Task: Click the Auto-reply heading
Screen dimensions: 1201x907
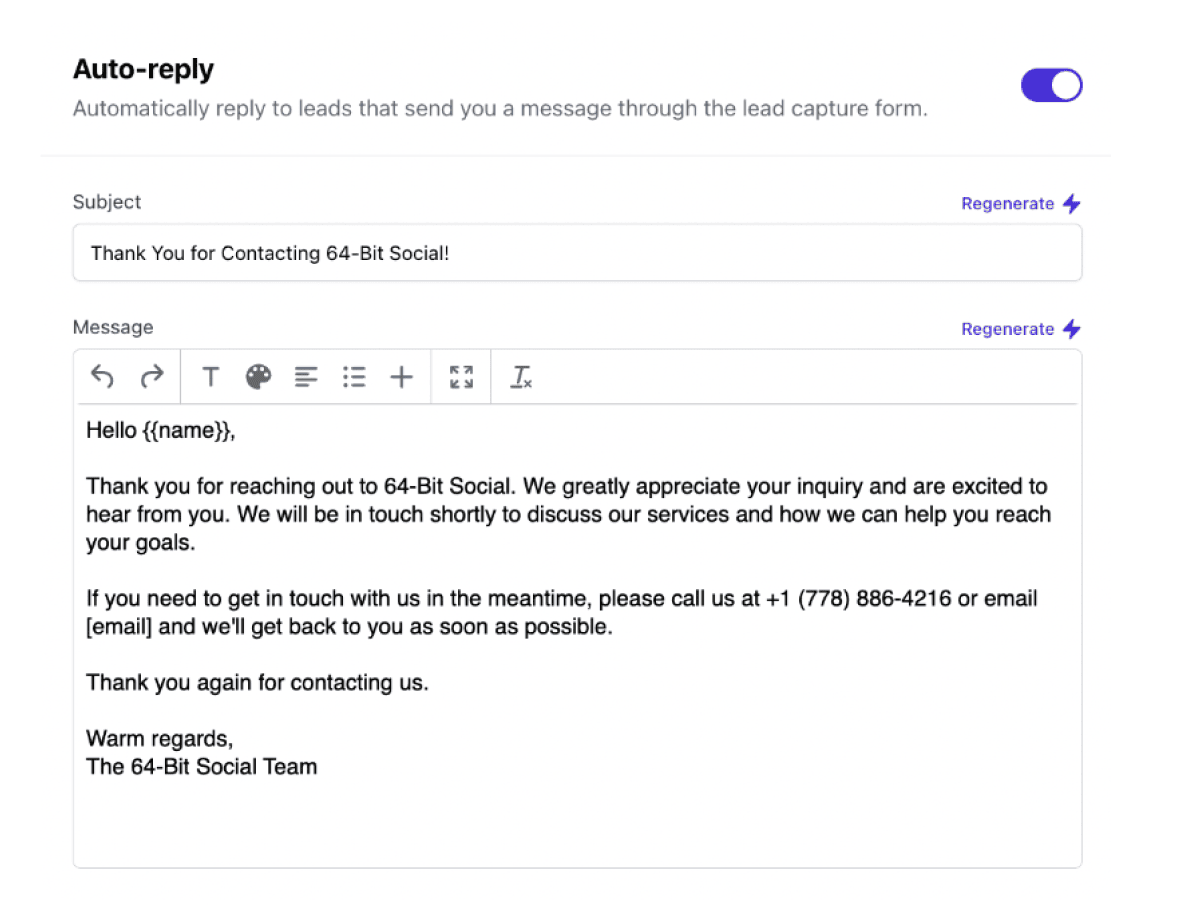Action: [143, 69]
